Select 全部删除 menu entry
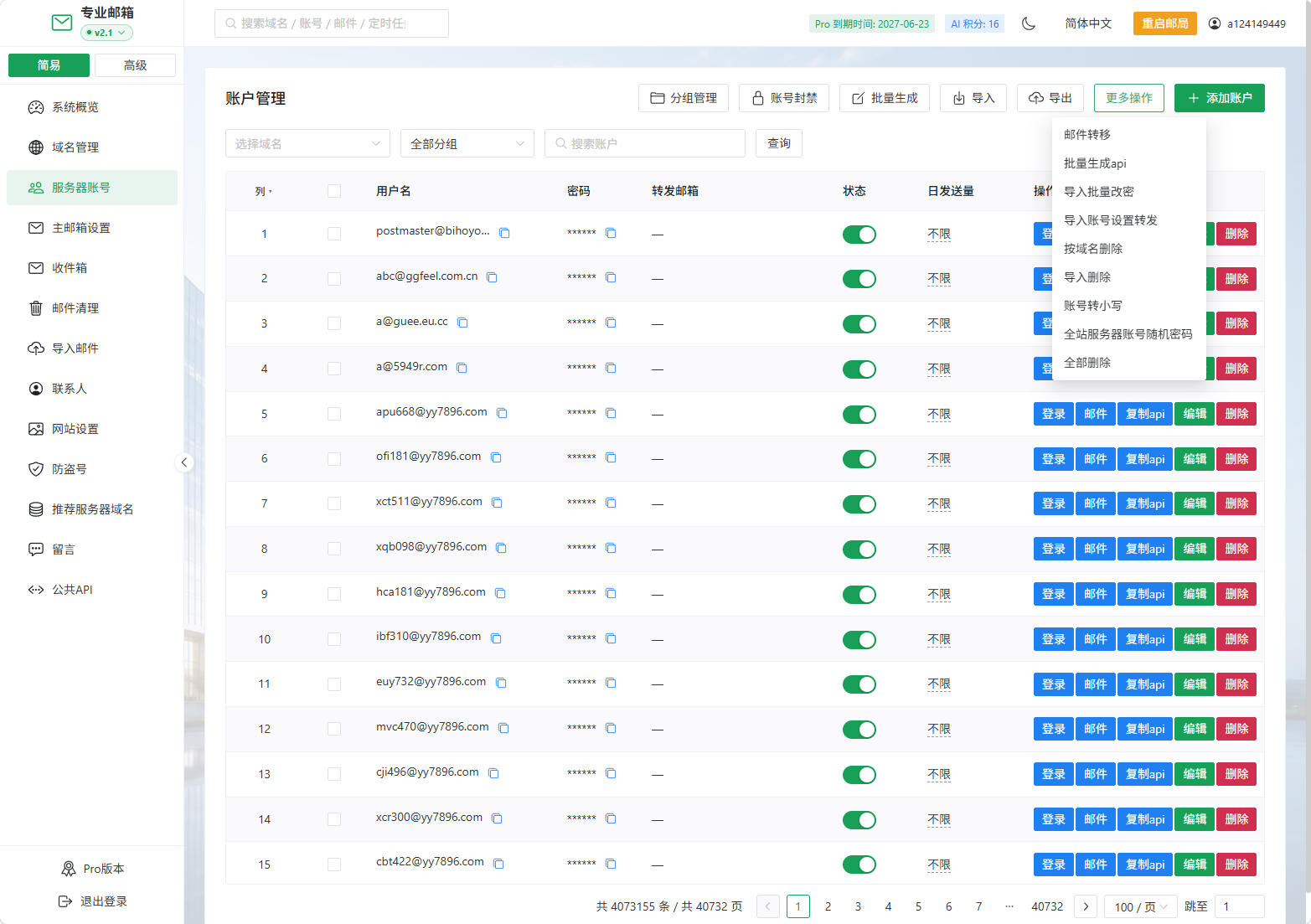 point(1128,363)
